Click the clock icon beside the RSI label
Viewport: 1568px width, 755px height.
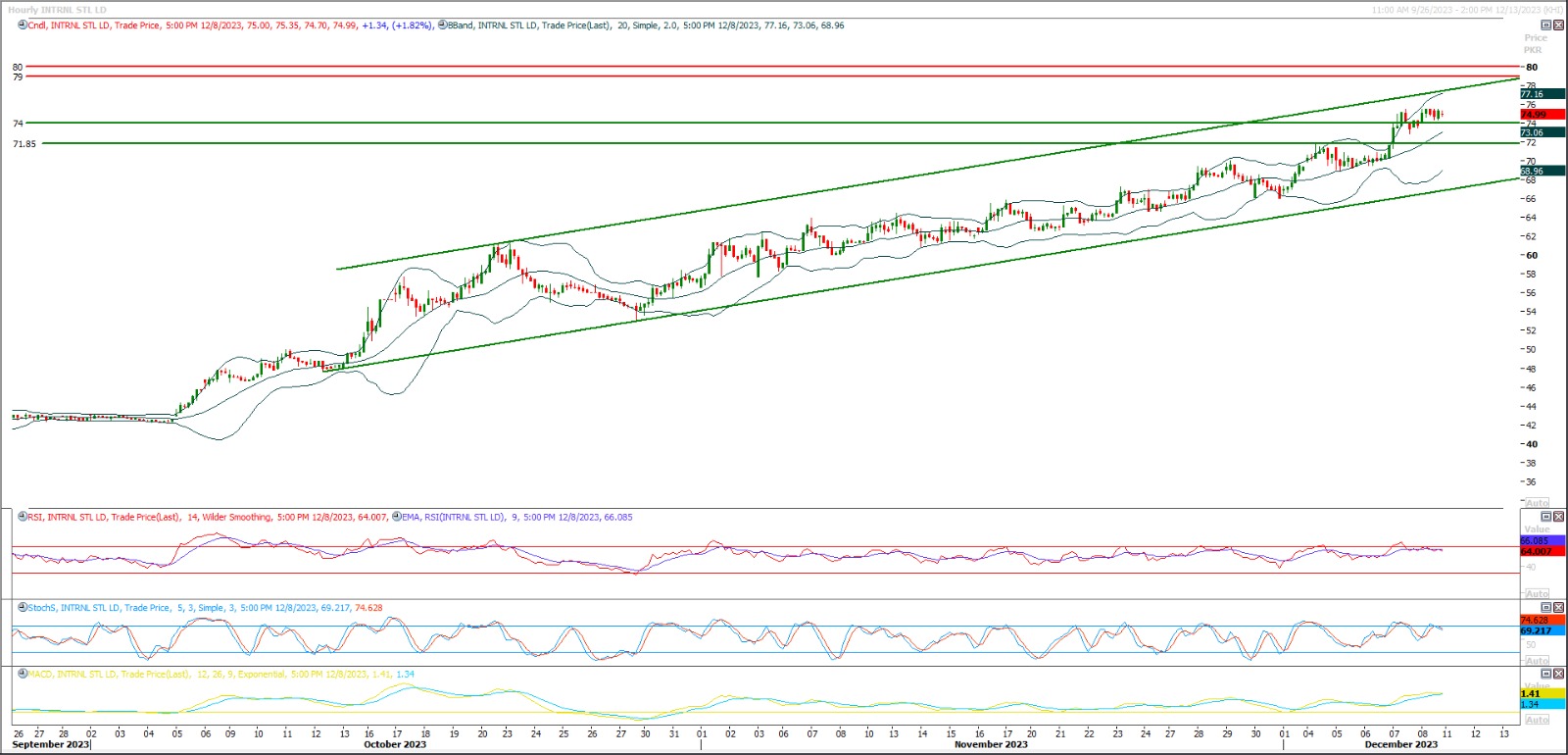coord(23,517)
